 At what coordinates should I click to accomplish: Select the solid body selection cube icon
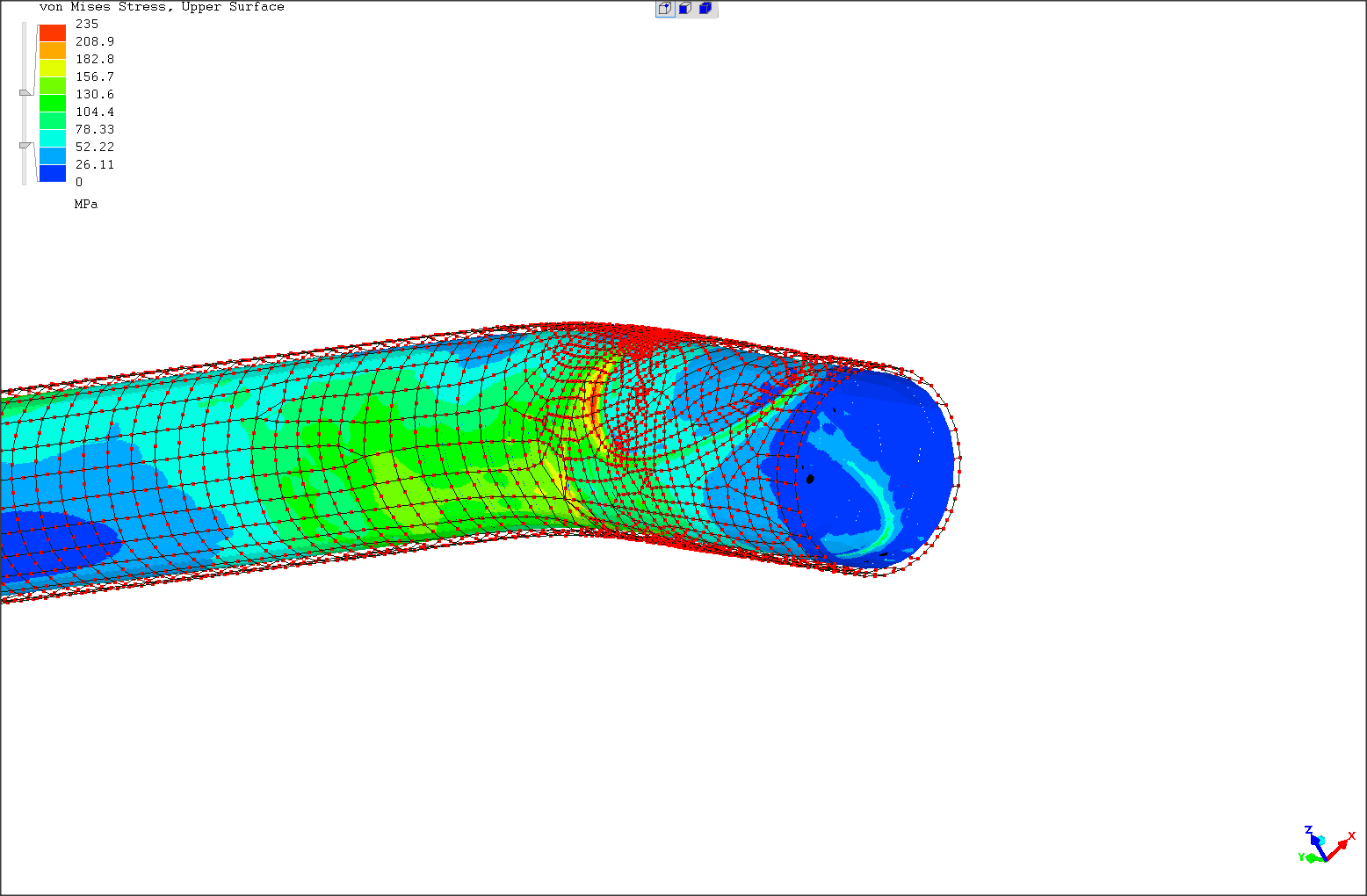coord(705,9)
